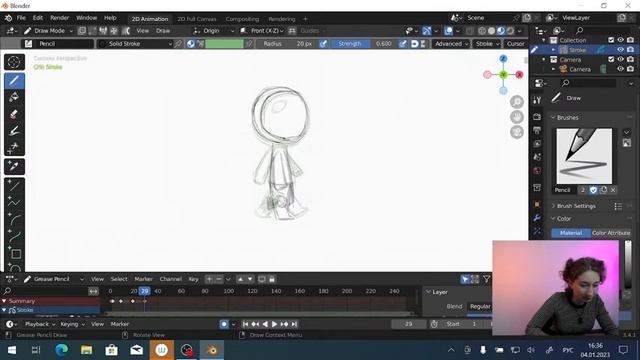This screenshot has width=640, height=360.
Task: Select the Tint tool
Action: point(14,131)
